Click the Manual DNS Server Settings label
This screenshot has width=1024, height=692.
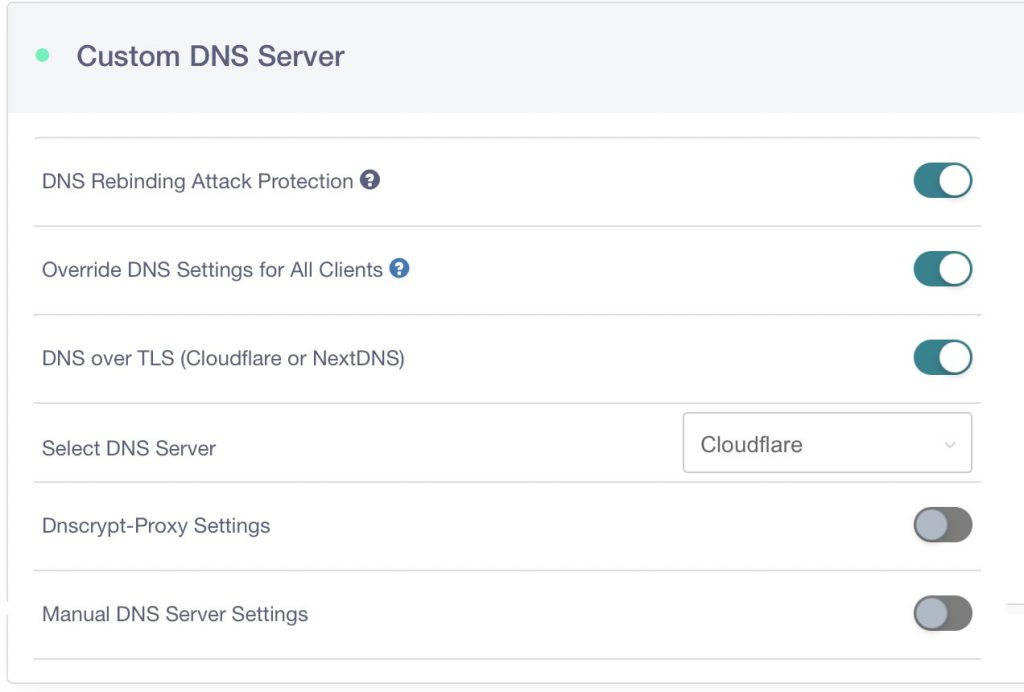174,614
